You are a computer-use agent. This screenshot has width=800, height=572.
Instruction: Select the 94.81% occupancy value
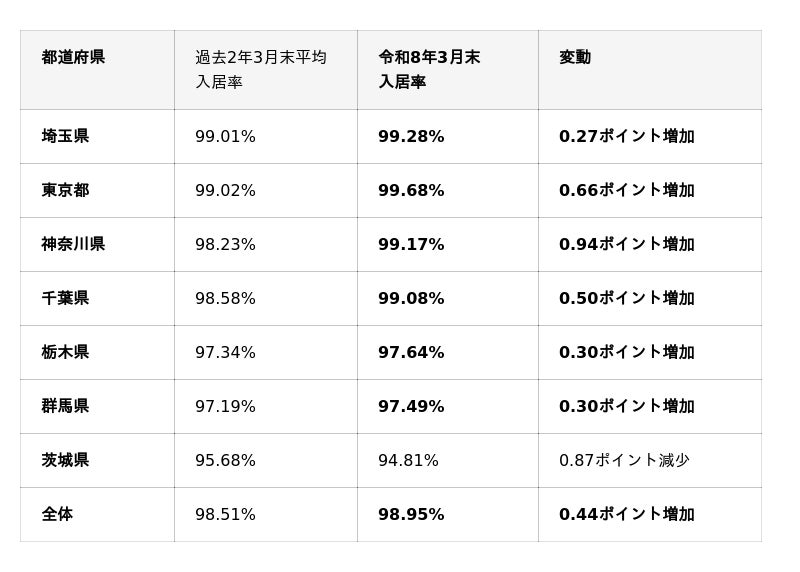click(x=408, y=461)
